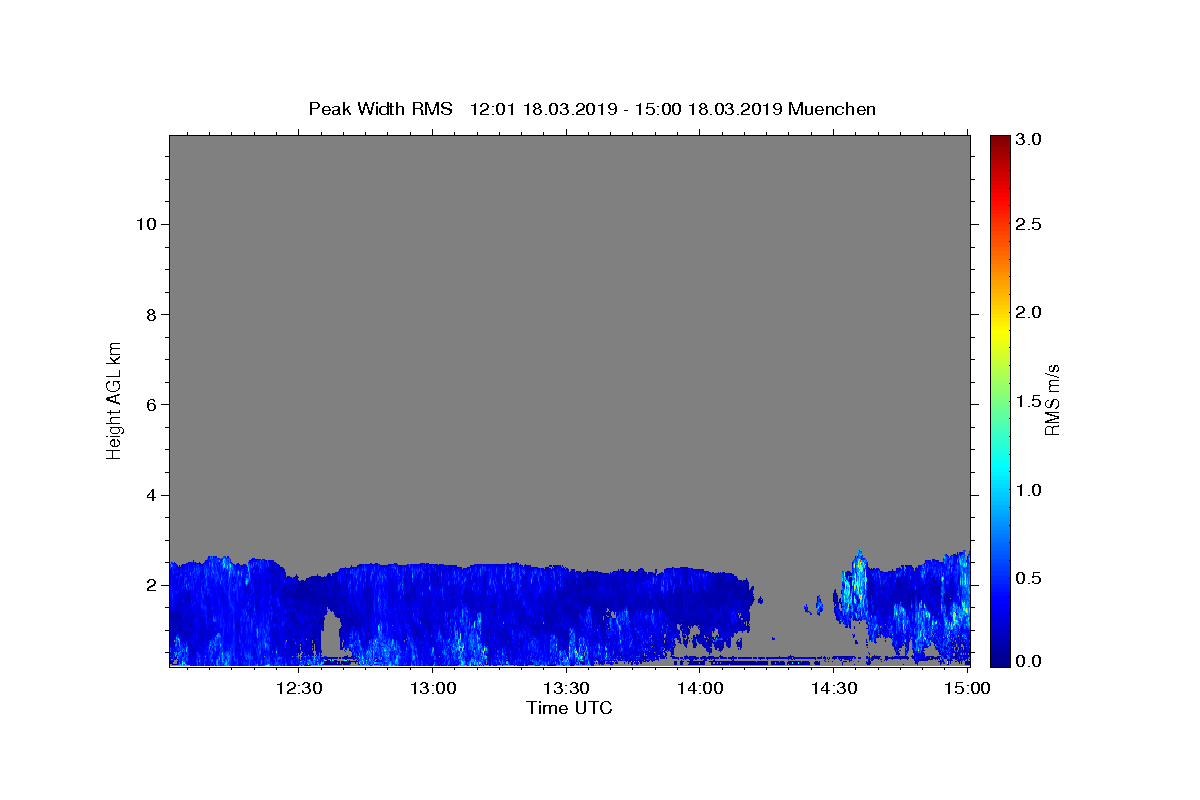This screenshot has width=1200, height=800.
Task: Click the plot title 'Peak Width RMS'
Action: [380, 109]
